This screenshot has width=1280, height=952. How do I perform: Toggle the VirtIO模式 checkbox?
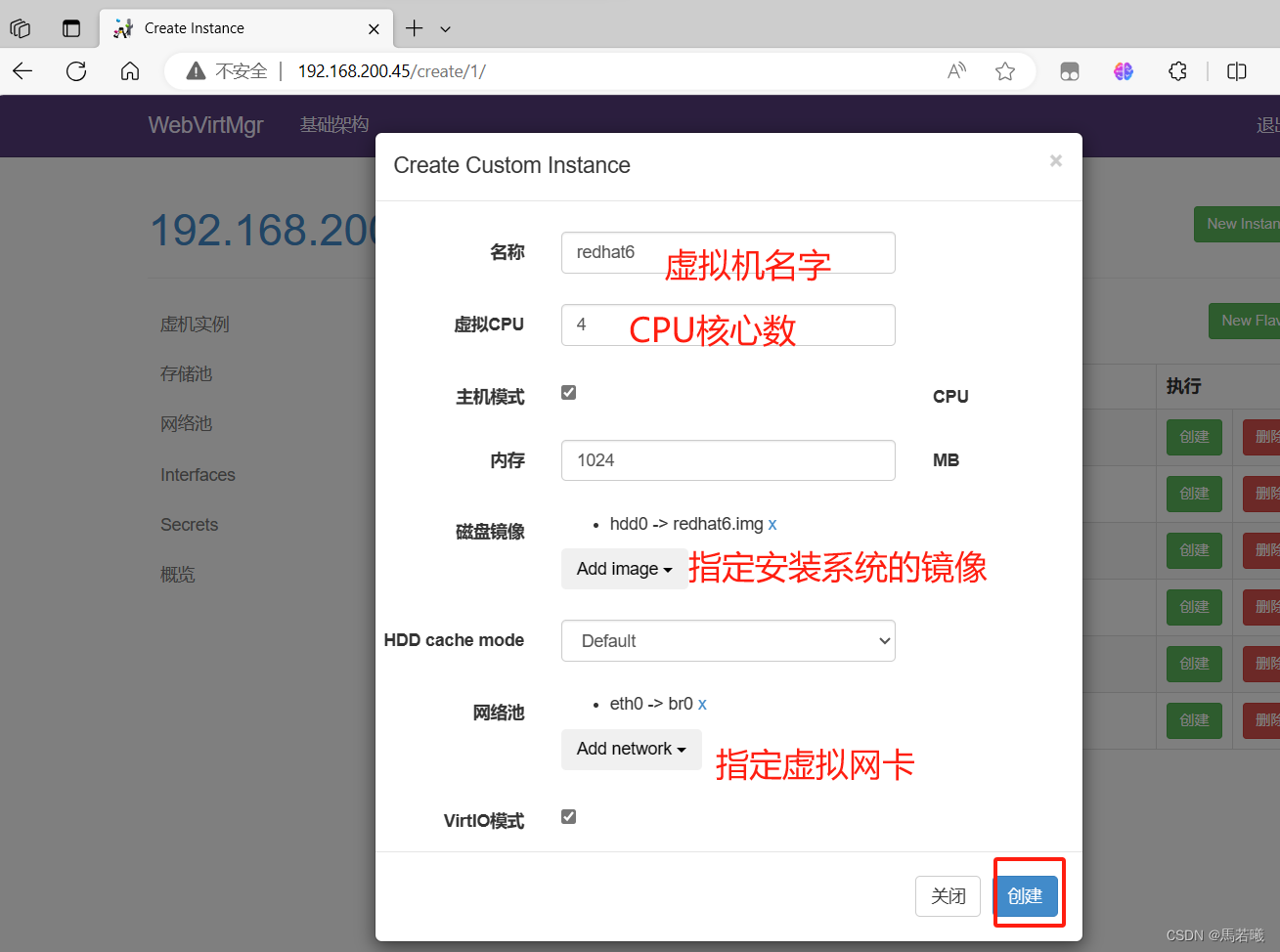[568, 816]
